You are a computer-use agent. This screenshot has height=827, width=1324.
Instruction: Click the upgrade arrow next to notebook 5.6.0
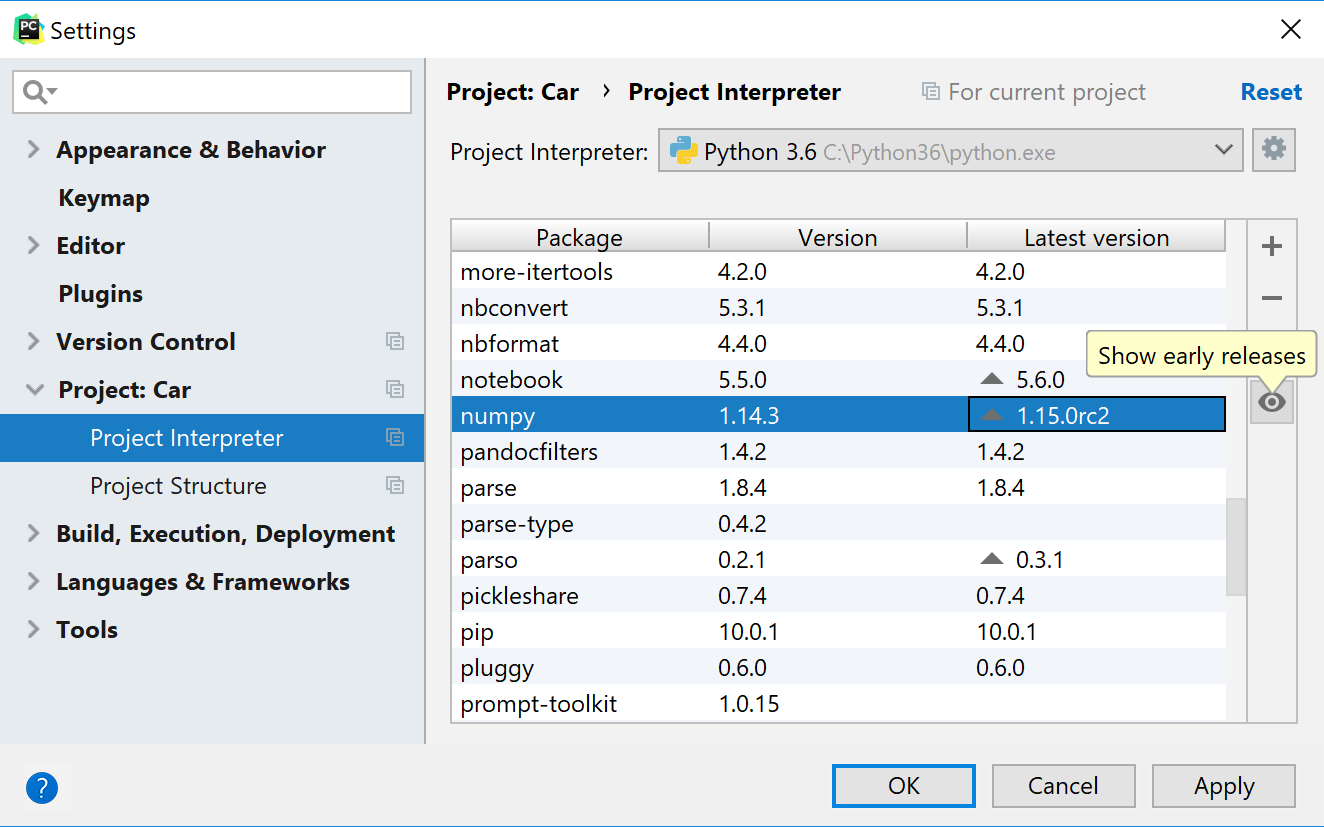coord(991,380)
